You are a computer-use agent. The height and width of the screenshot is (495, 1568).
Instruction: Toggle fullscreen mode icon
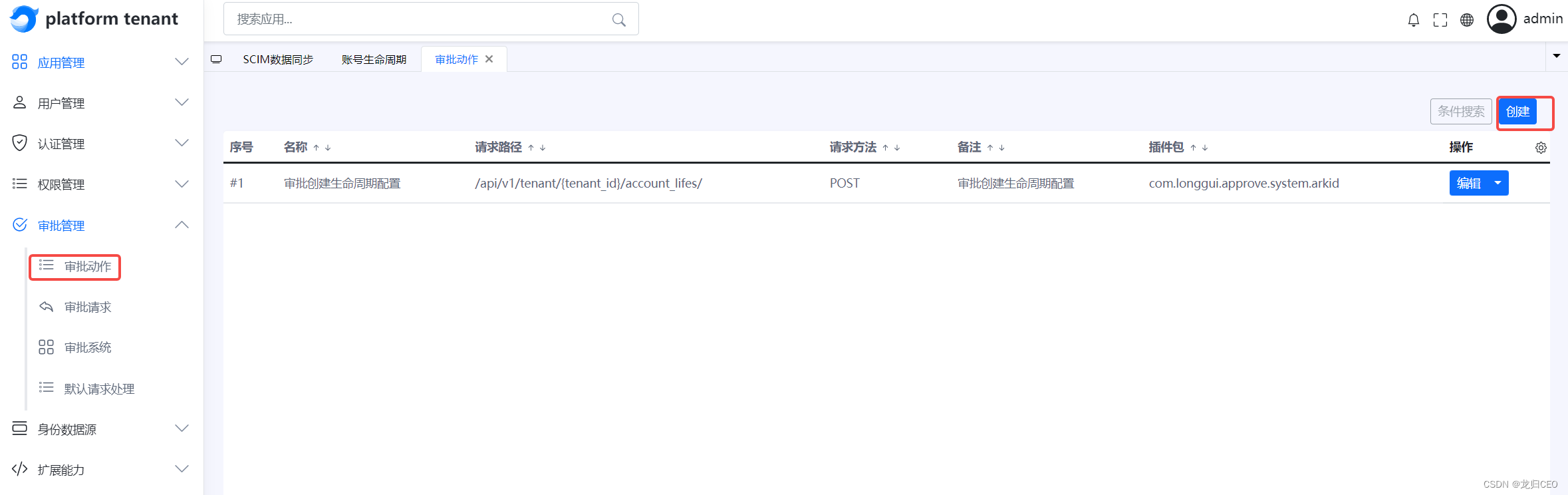1440,20
